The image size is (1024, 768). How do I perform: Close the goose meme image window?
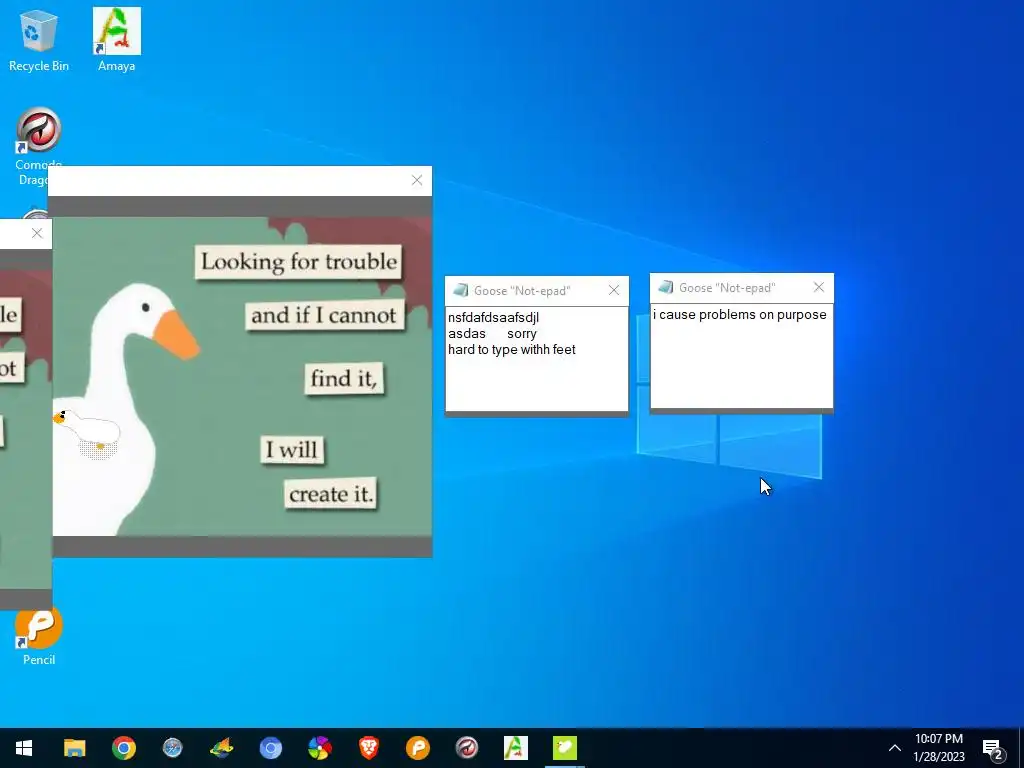417,180
